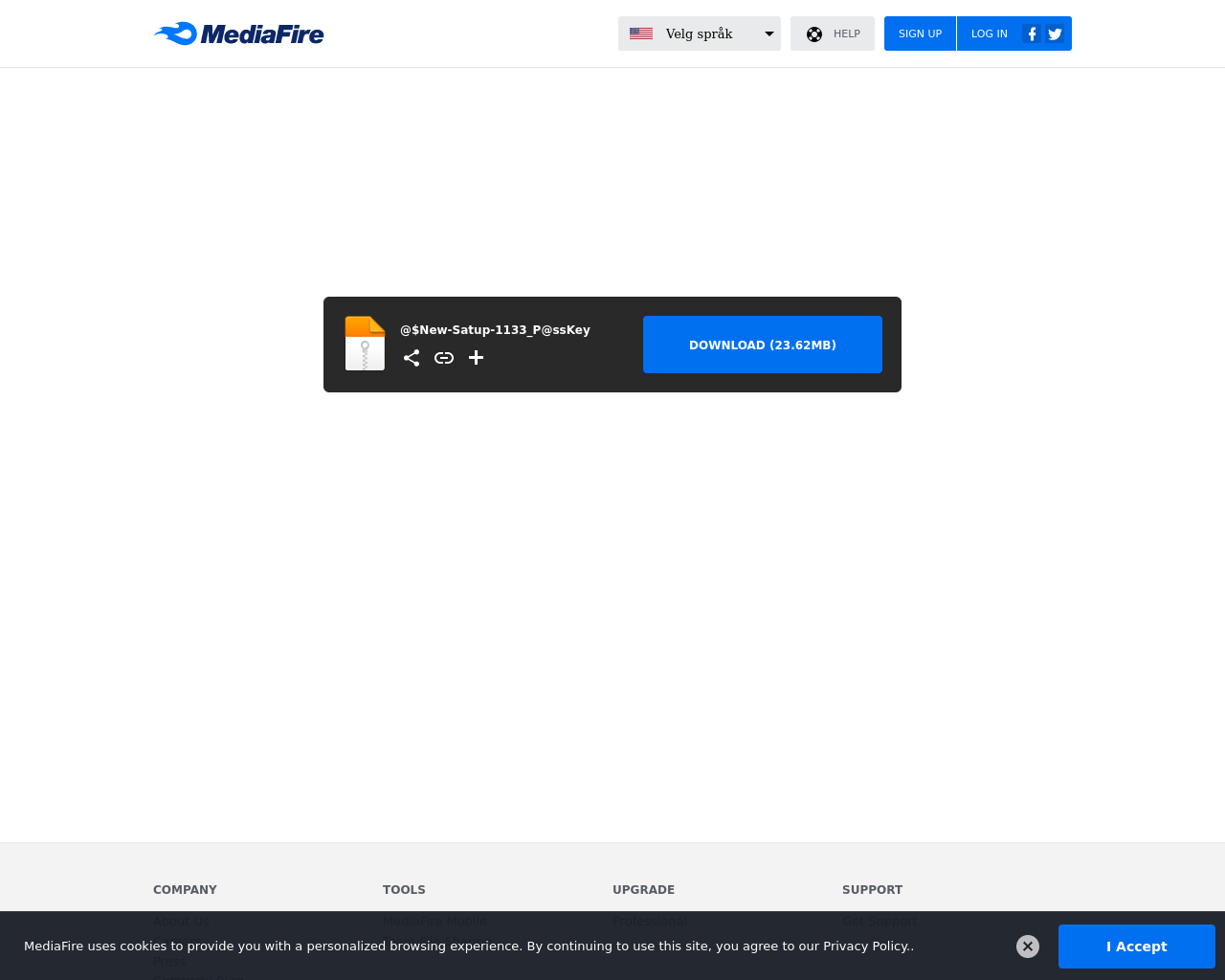
Task: Click DOWNLOAD (23.62MB) button
Action: pos(763,345)
